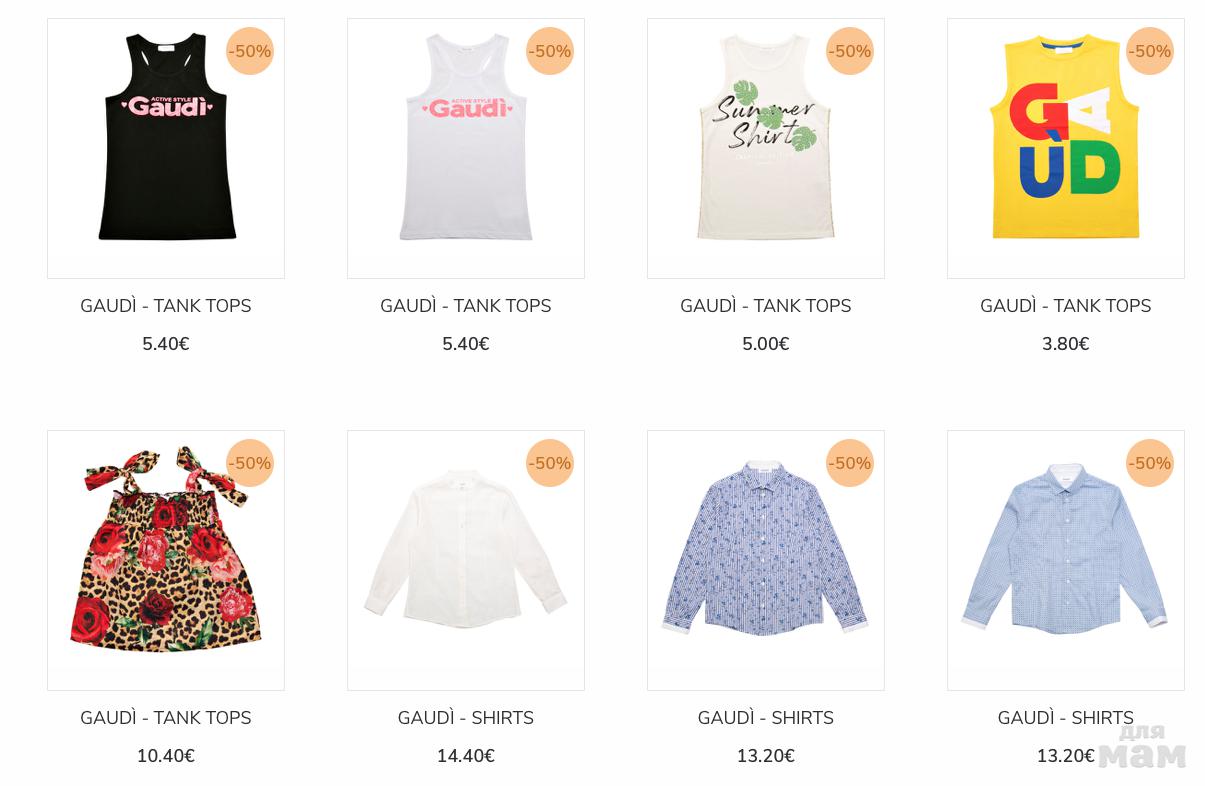Click the -50% badge on black tank top
Screen dimensions: 1205x786
point(250,51)
